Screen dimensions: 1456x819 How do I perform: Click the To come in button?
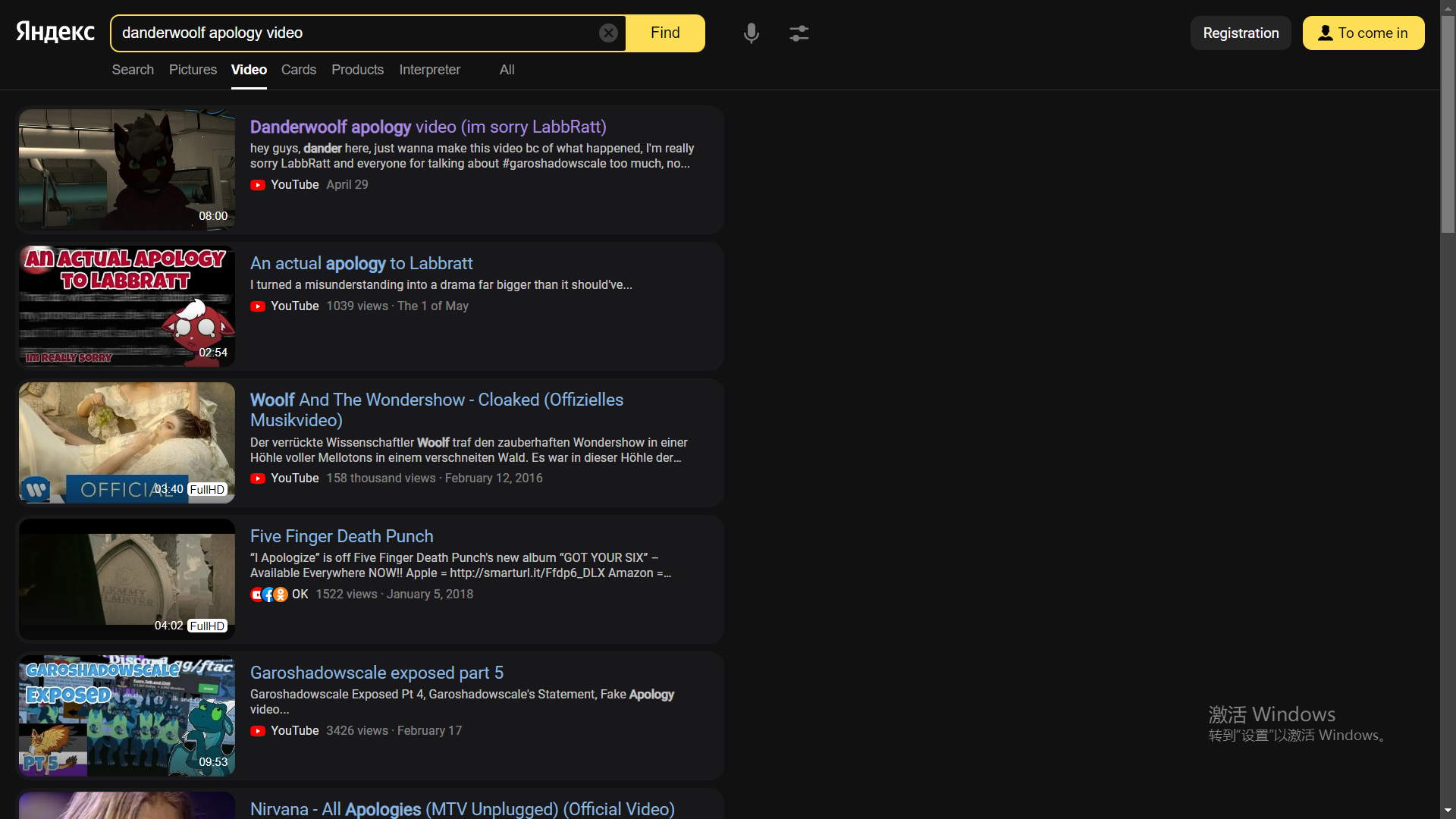pos(1363,33)
